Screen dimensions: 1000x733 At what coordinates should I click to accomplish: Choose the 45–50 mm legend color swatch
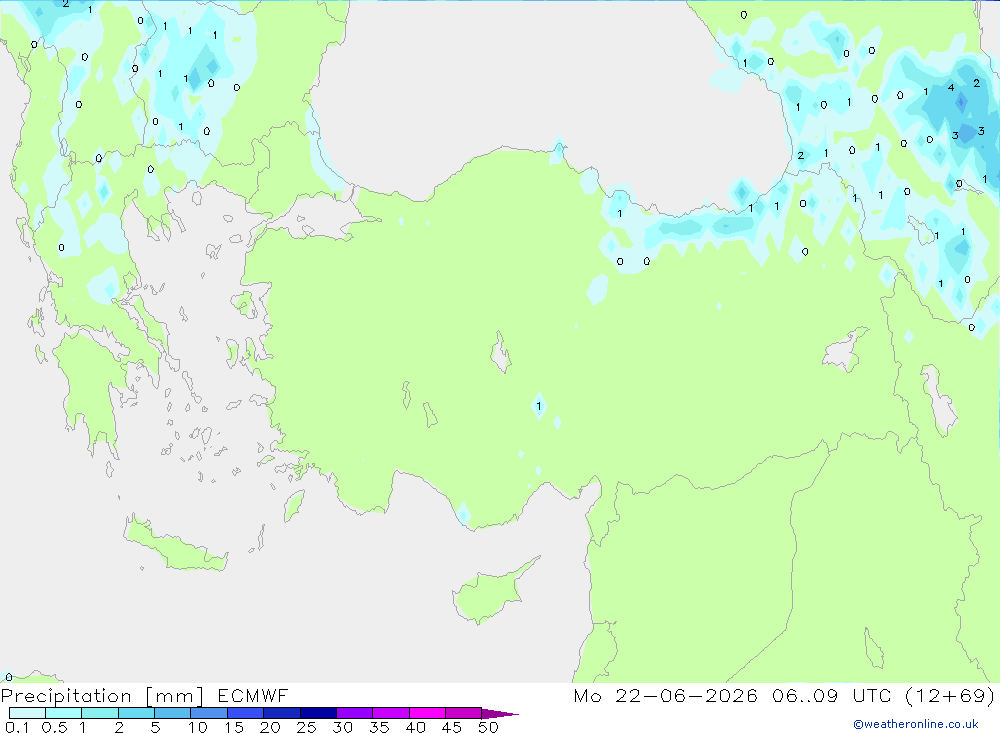464,713
